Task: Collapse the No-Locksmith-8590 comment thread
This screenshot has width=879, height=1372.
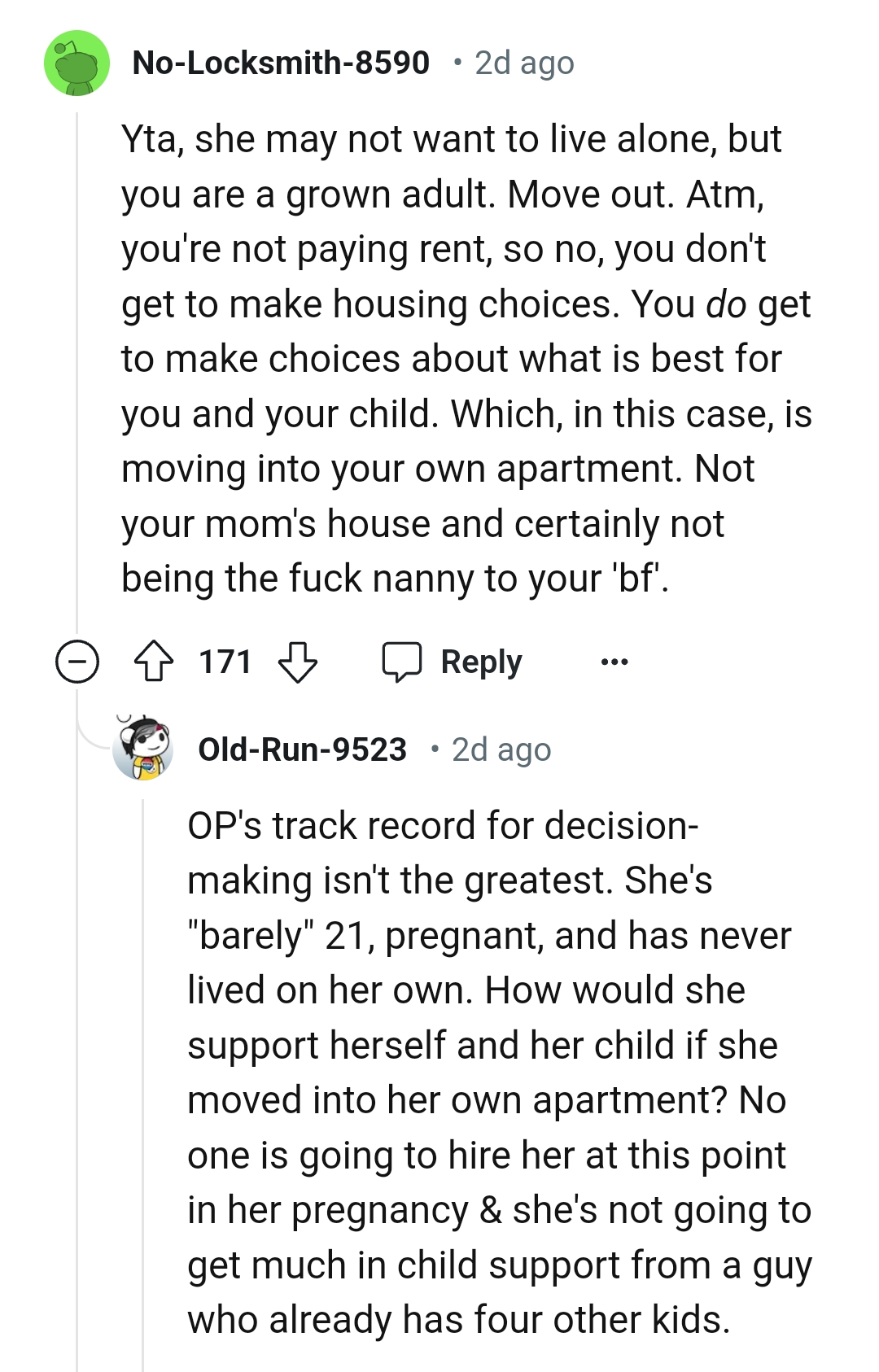Action: pos(77,662)
